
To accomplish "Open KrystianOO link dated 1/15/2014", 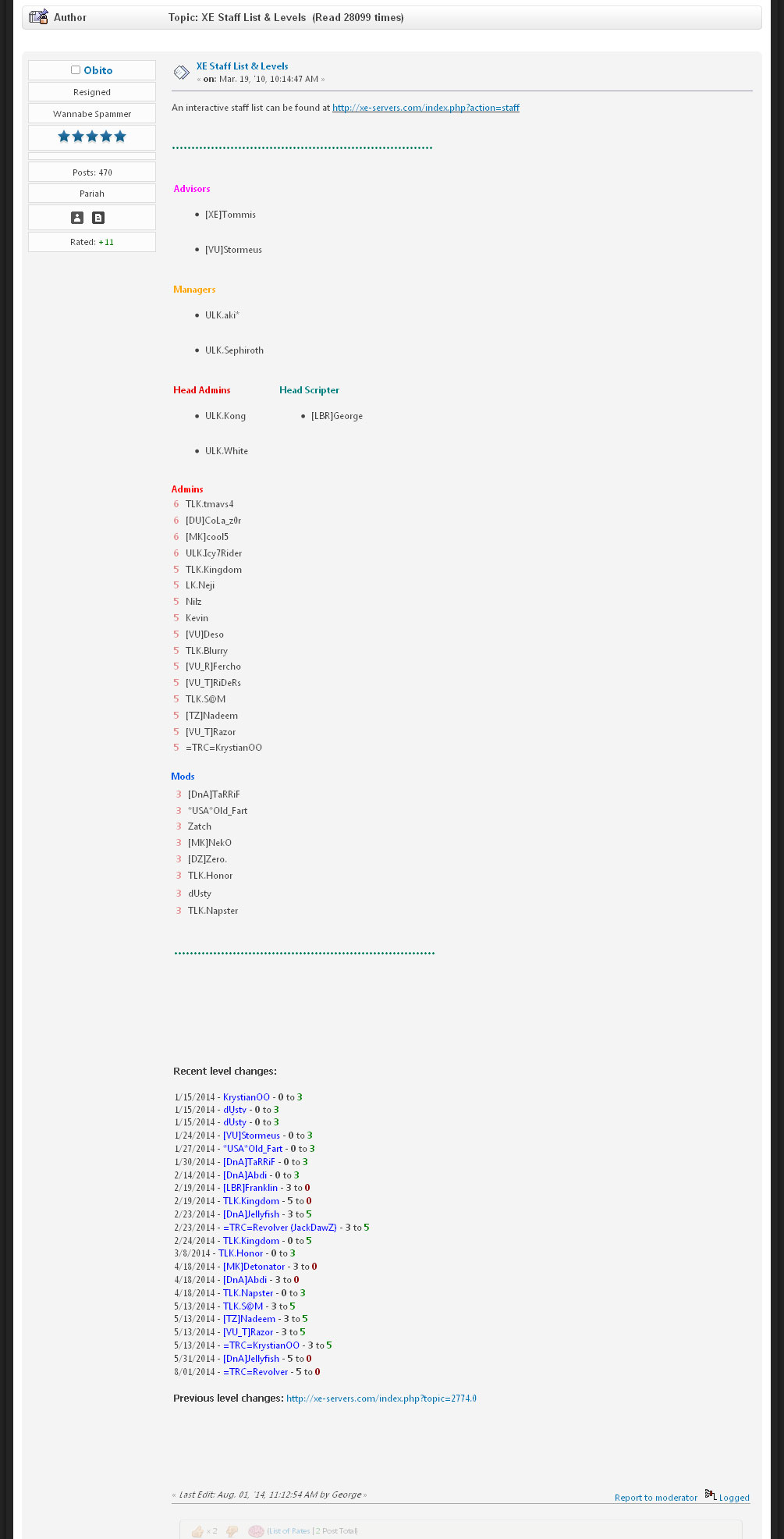I will tap(247, 1096).
